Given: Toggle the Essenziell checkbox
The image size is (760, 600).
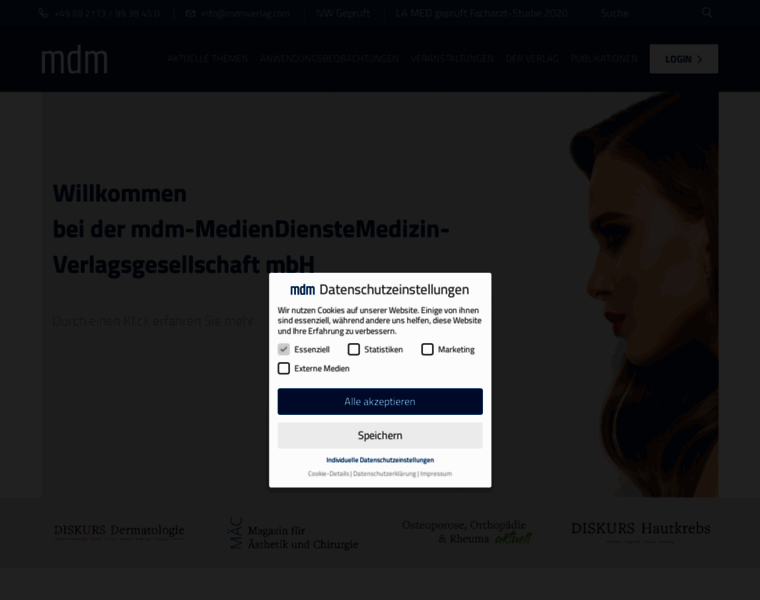Looking at the screenshot, I should (x=284, y=349).
